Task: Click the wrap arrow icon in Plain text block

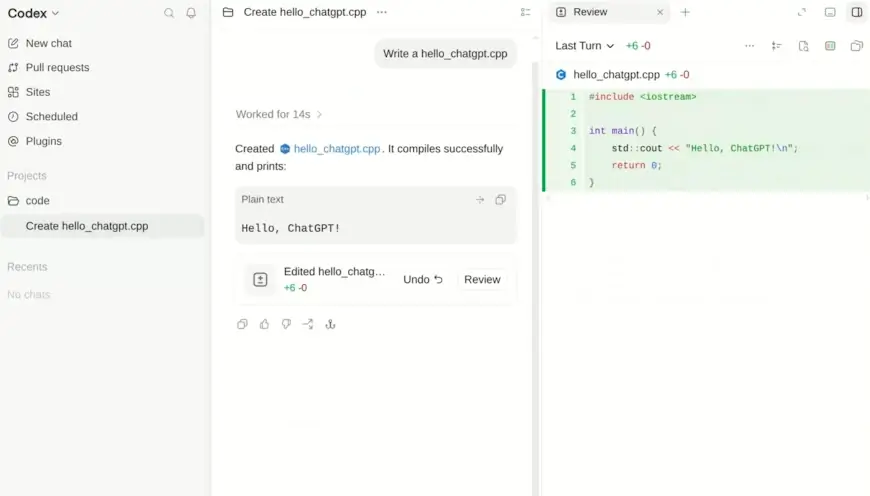Action: click(x=480, y=200)
